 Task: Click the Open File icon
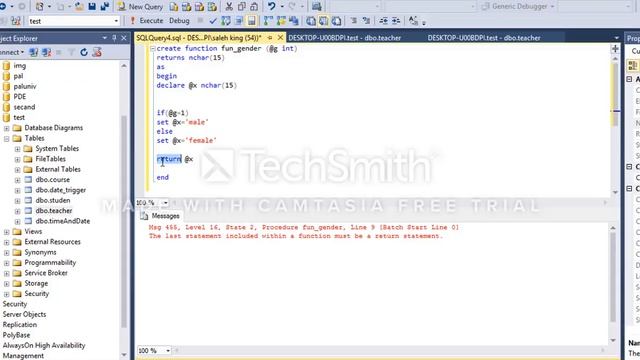click(79, 7)
